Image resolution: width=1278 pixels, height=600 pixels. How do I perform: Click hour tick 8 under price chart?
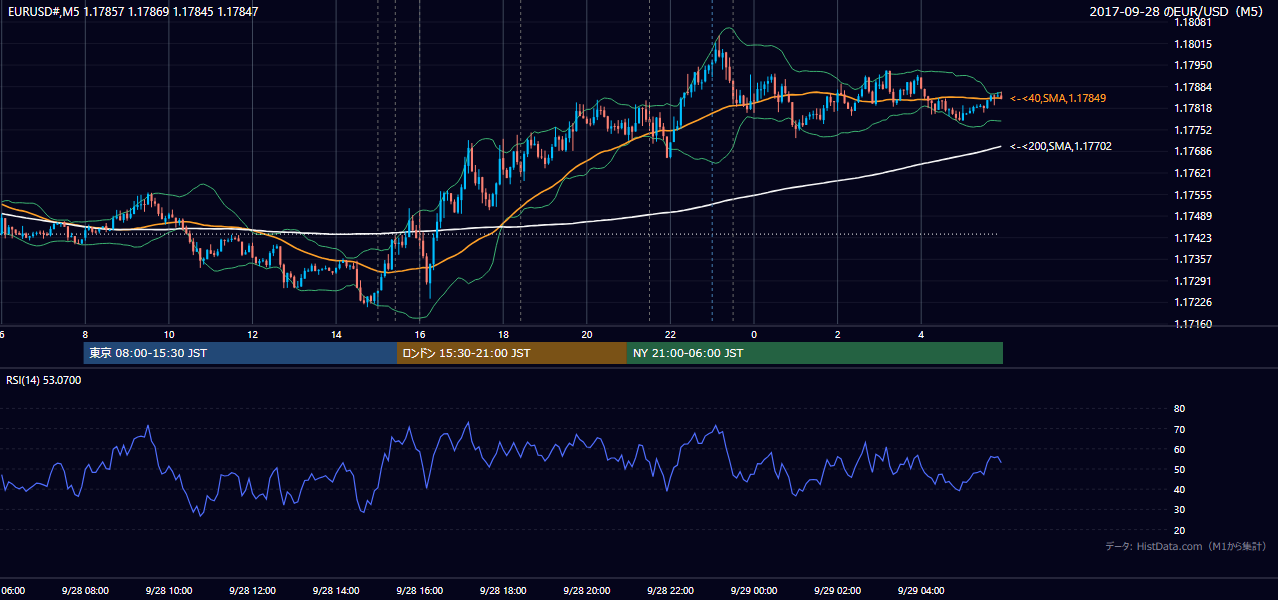(x=85, y=334)
